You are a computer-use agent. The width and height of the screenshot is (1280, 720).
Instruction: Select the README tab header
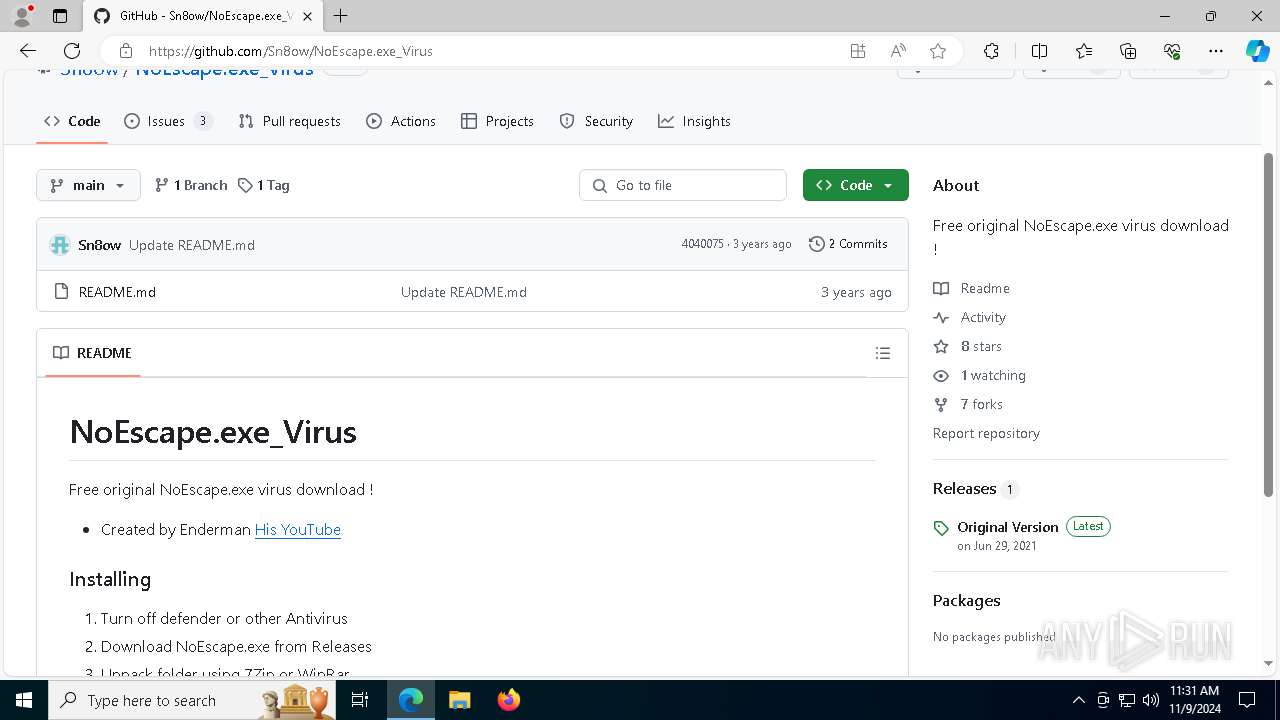(92, 353)
